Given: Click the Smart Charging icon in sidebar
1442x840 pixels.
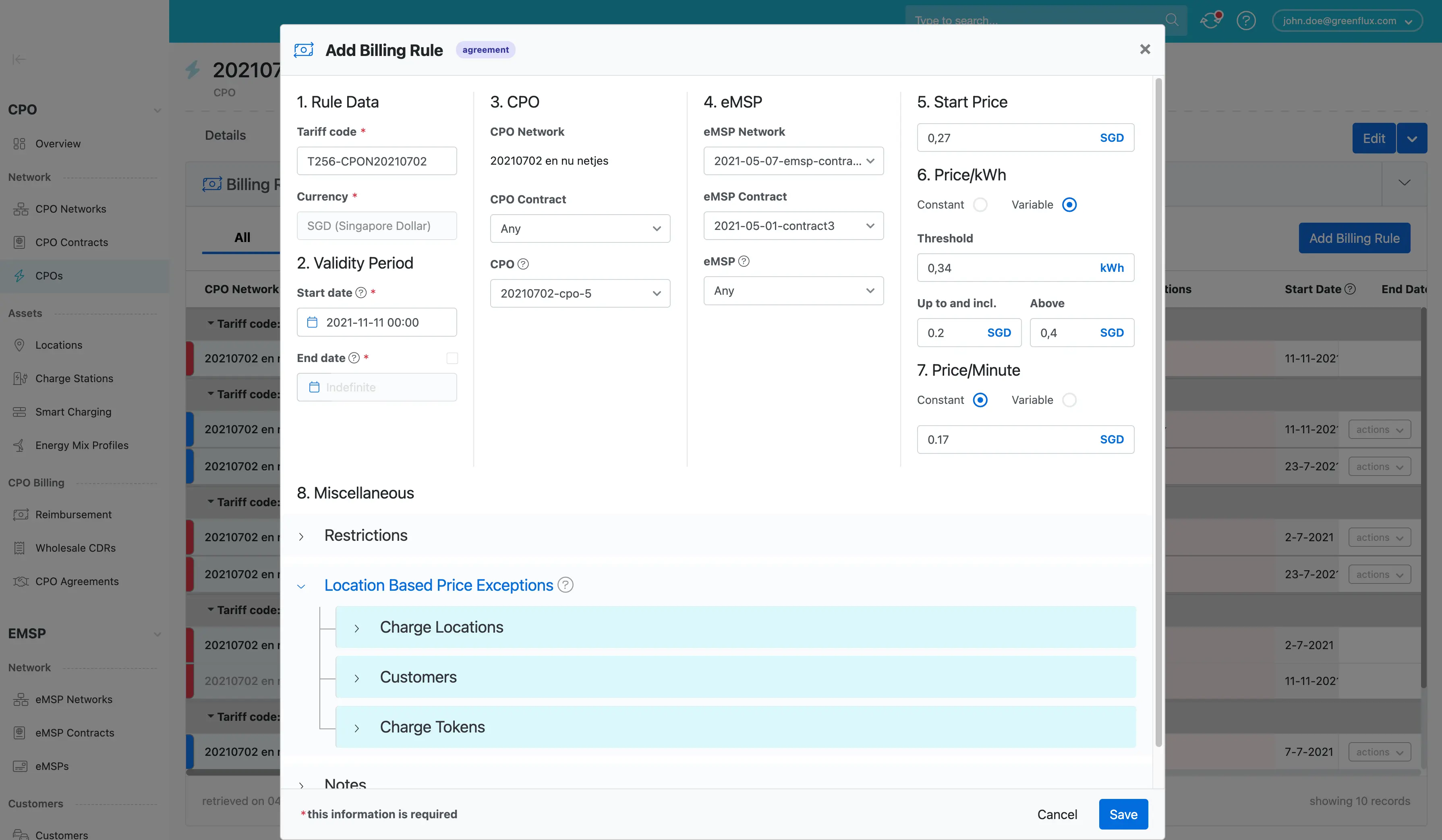Looking at the screenshot, I should click(19, 412).
